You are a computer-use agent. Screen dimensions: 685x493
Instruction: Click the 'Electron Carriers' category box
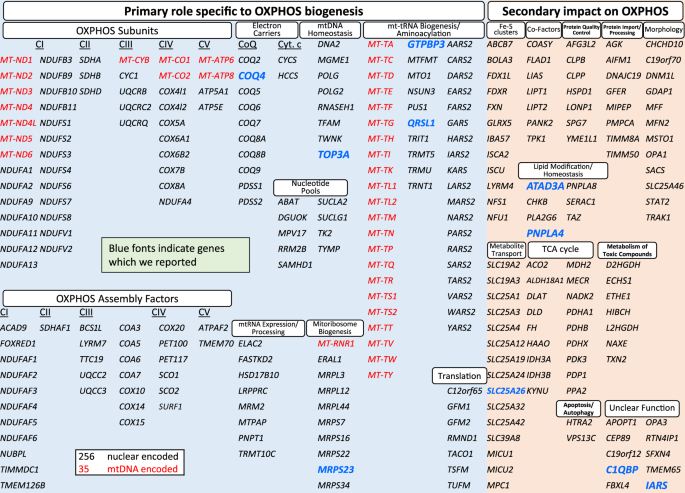266,30
